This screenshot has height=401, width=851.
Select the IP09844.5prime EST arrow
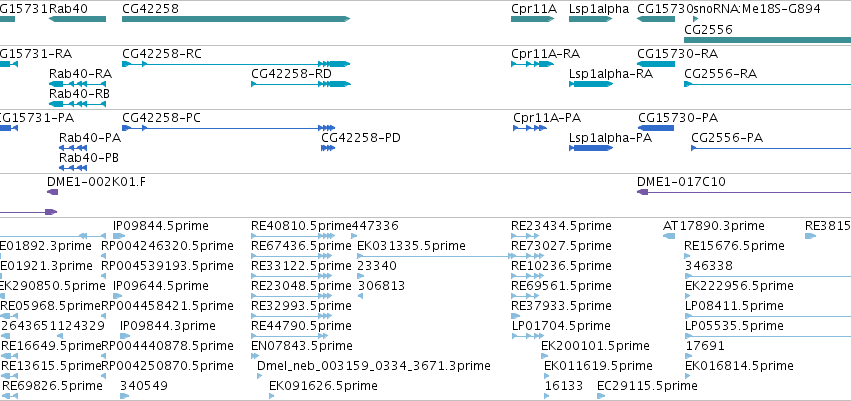pyautogui.click(x=119, y=236)
